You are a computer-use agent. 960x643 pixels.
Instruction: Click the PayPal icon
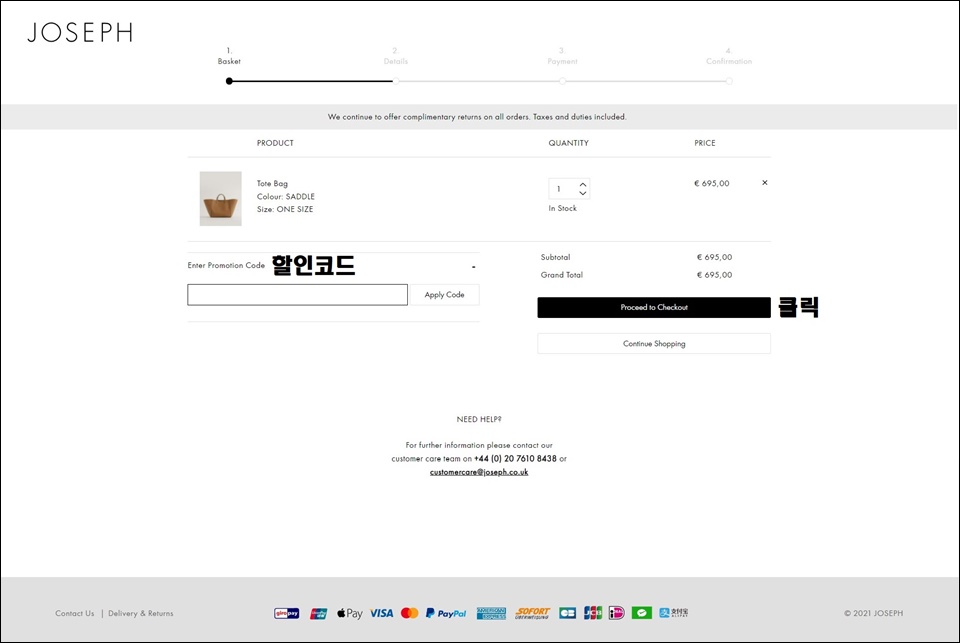446,613
